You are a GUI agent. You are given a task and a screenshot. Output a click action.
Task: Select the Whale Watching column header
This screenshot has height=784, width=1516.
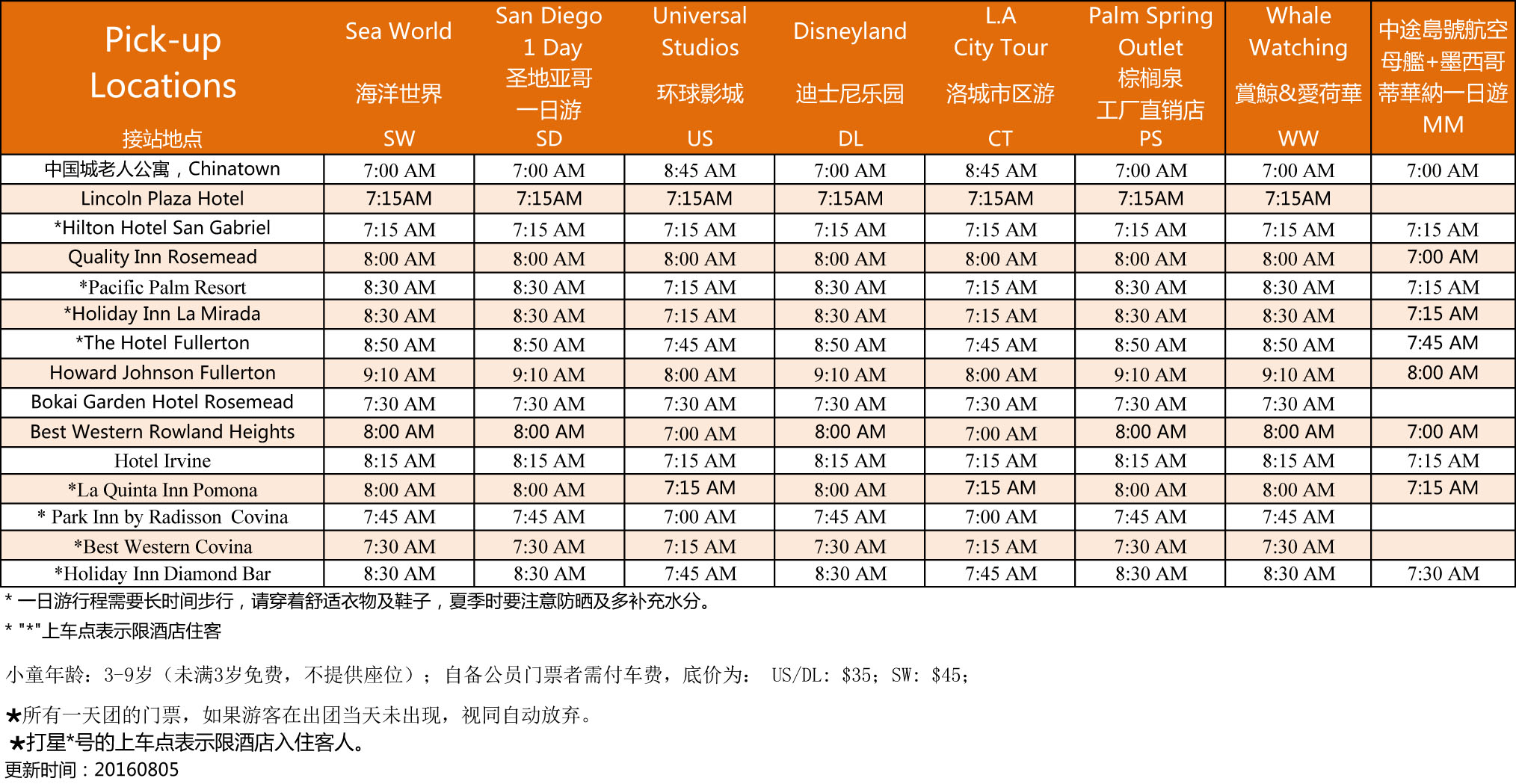tap(1298, 78)
